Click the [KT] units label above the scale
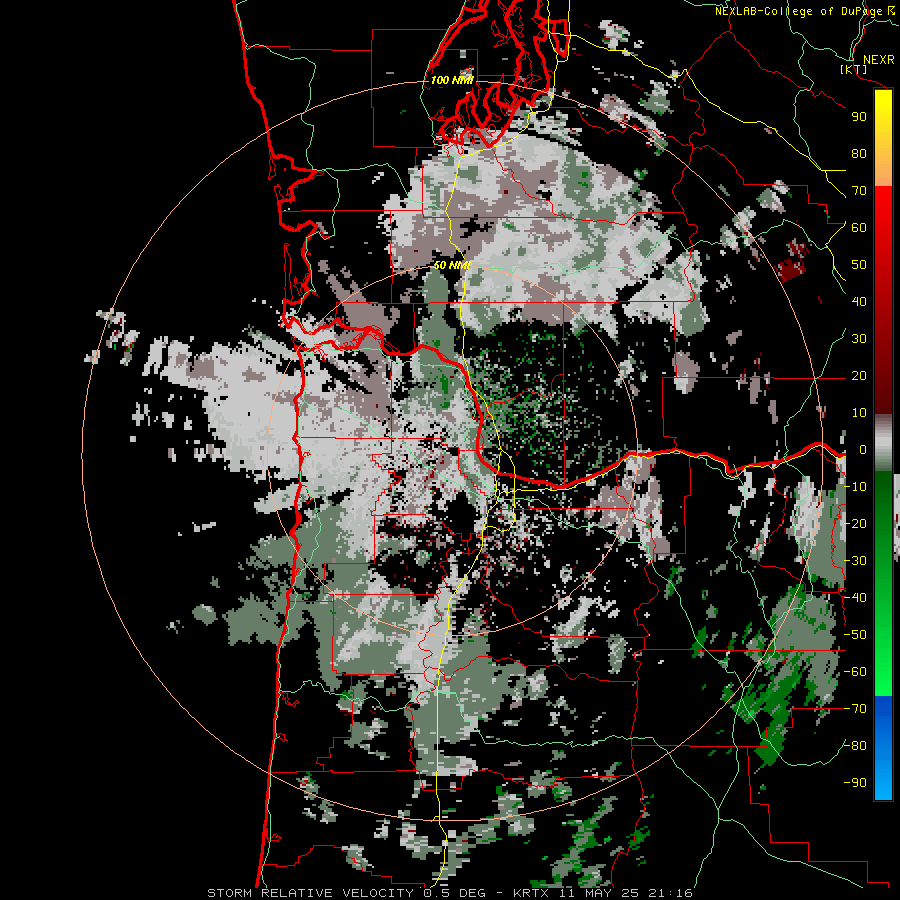Image resolution: width=900 pixels, height=900 pixels. (854, 70)
